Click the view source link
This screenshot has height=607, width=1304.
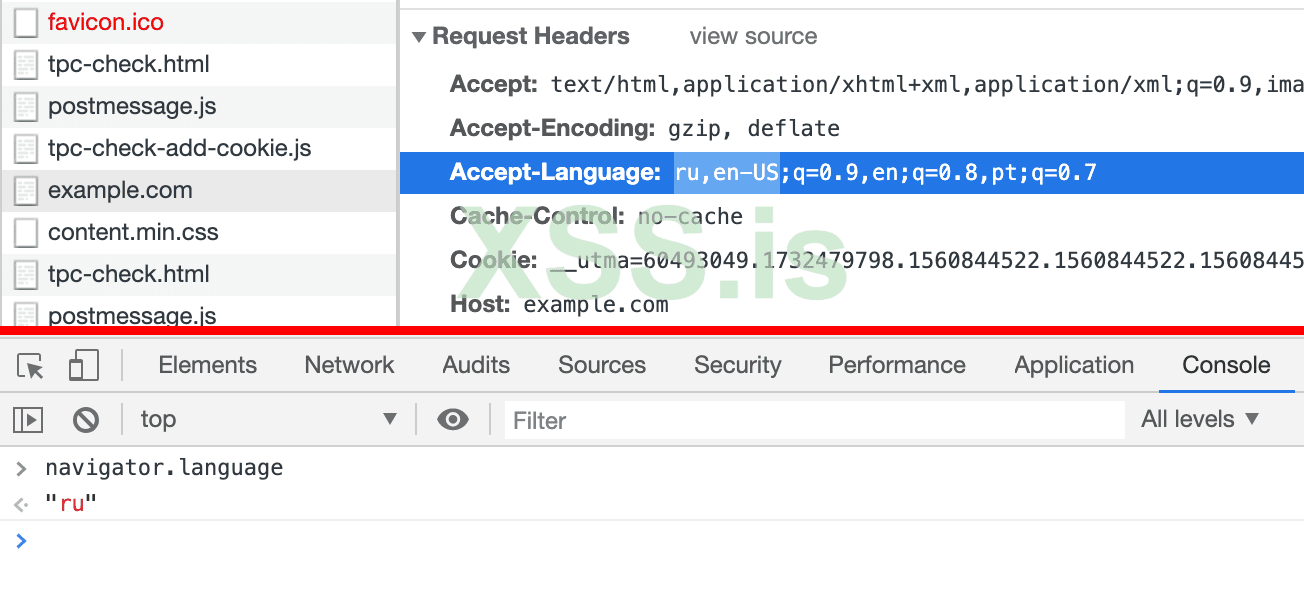[x=753, y=37]
